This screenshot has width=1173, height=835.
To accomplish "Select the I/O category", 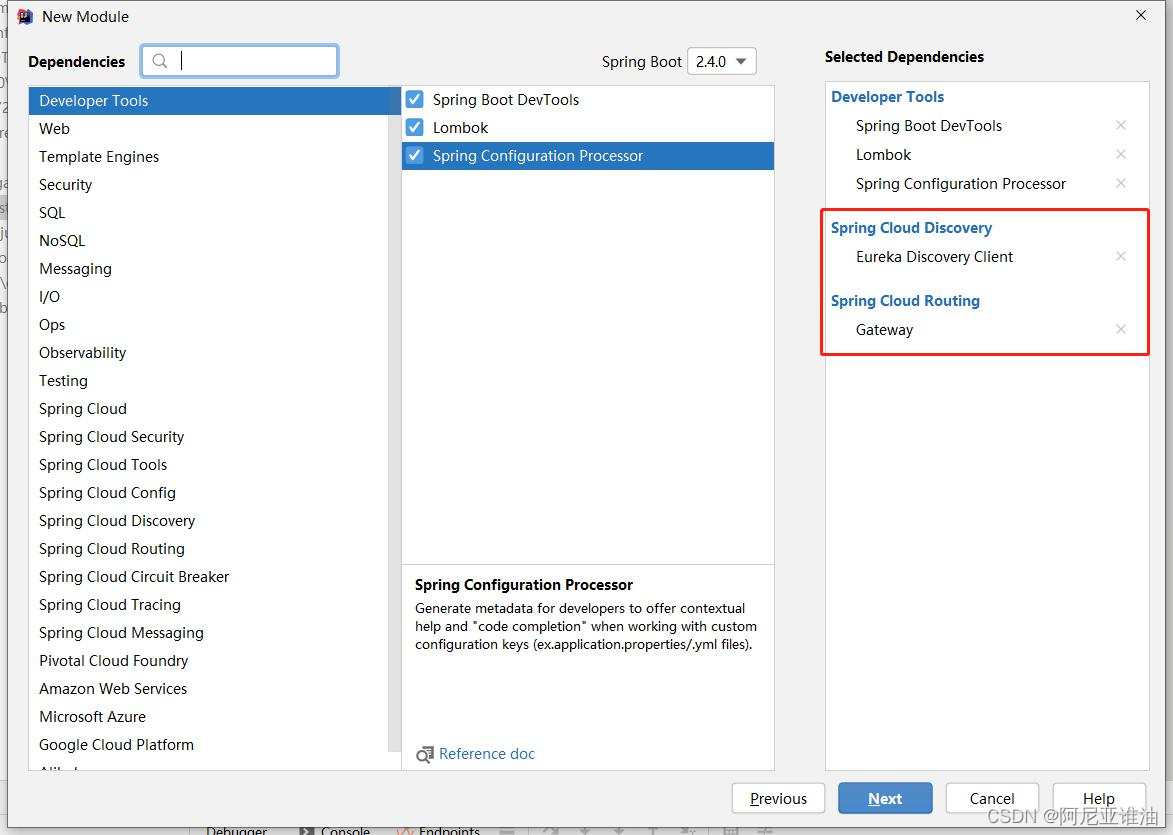I will [209, 297].
